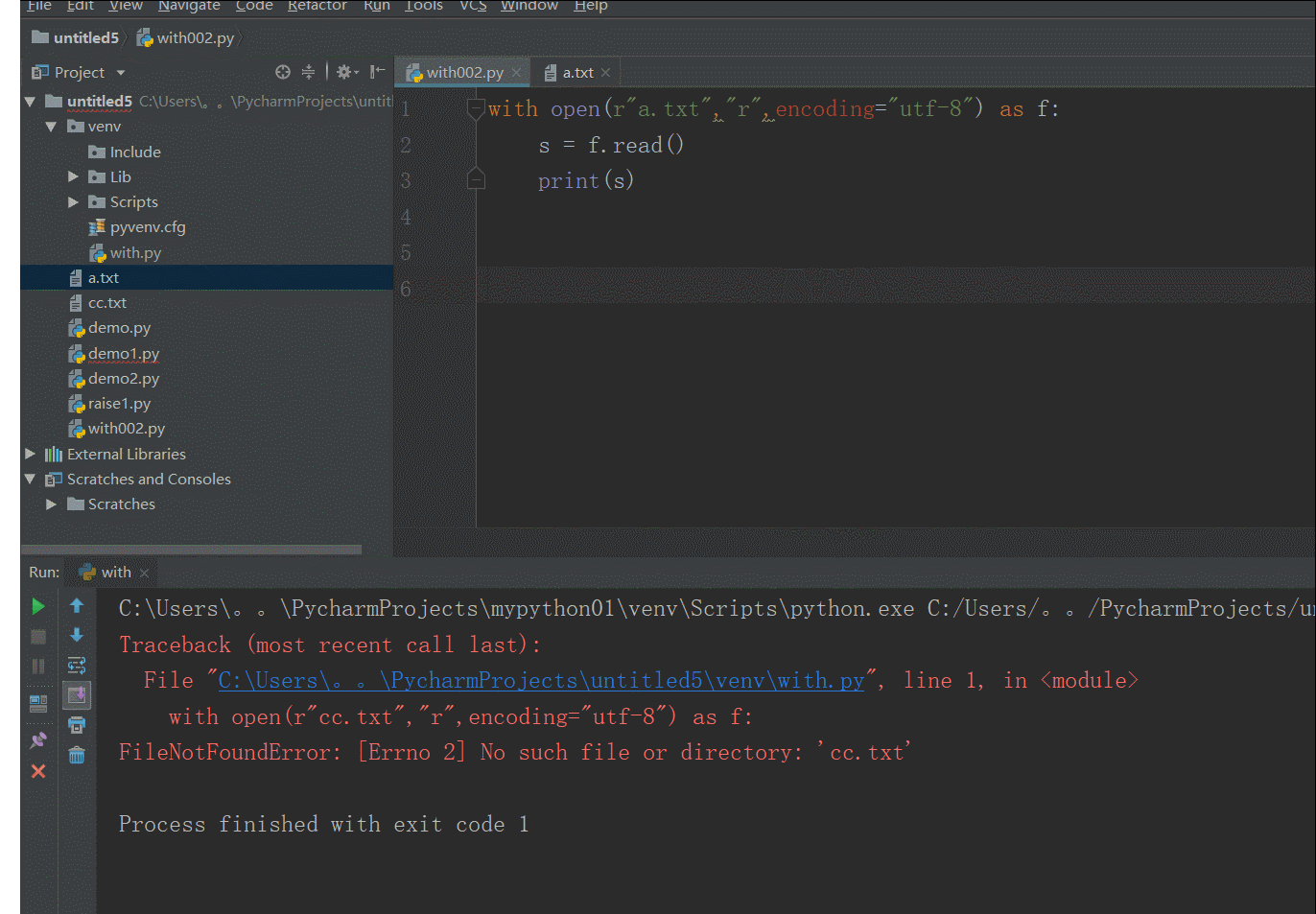Viewport: 1316px width, 914px height.
Task: Open the Help menu
Action: pyautogui.click(x=591, y=6)
